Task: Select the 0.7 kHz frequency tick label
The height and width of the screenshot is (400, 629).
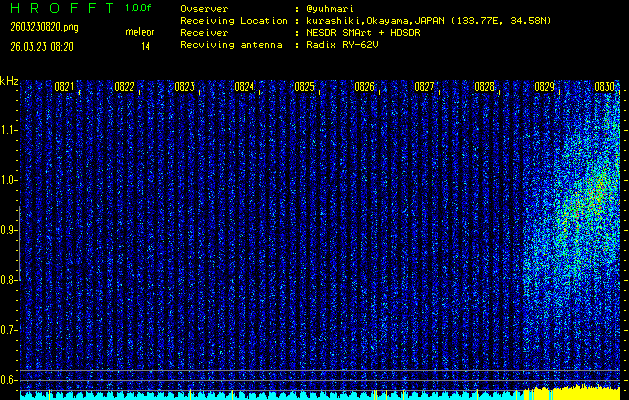Action: [x=9, y=329]
